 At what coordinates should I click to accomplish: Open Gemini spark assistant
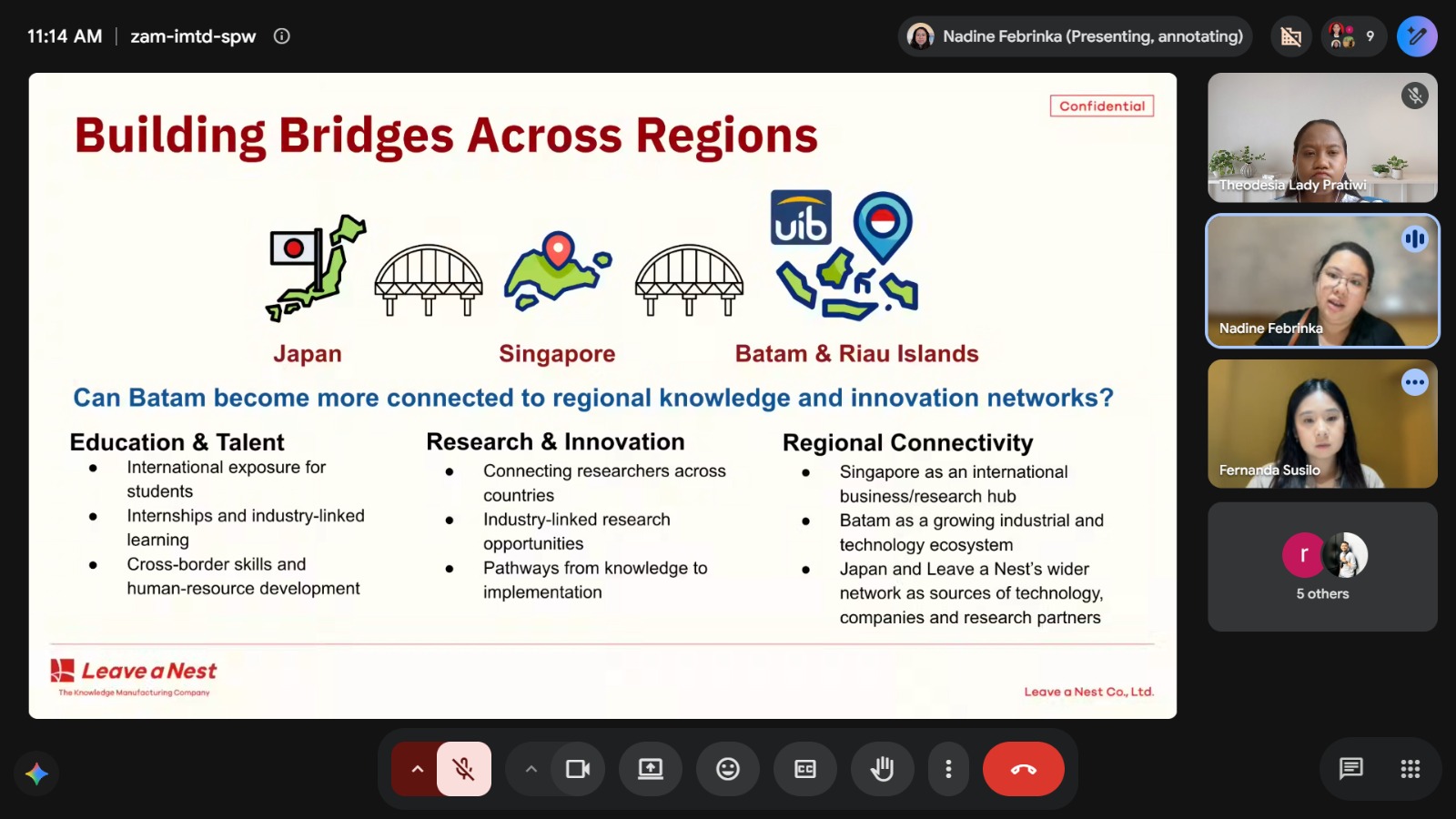[x=36, y=773]
